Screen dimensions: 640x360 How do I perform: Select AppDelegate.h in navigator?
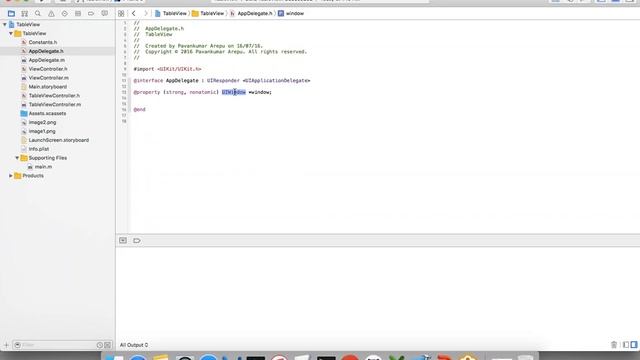(x=46, y=51)
